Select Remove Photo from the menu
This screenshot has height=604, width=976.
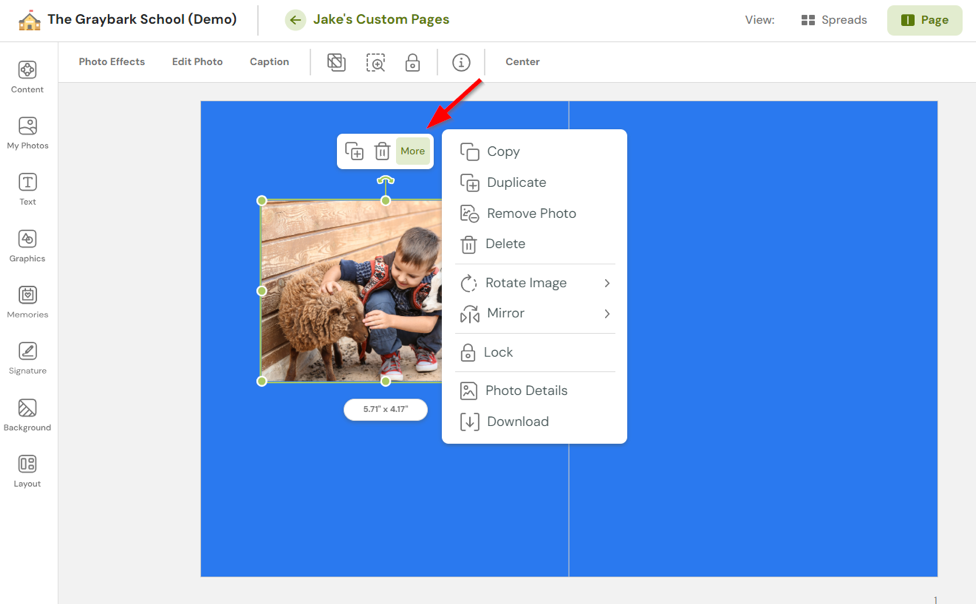click(531, 213)
